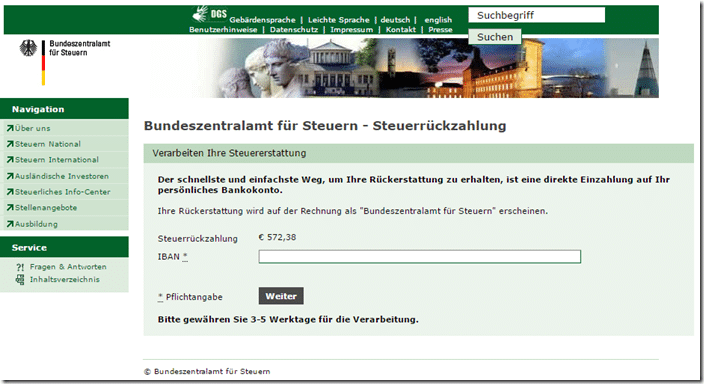
Task: Open Ausländische Investoren in navigation
Action: click(62, 176)
